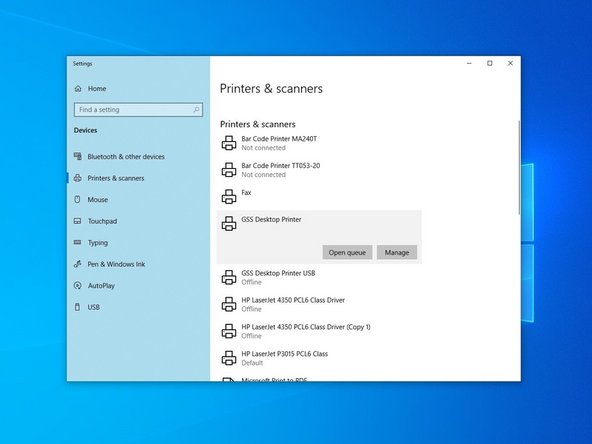Select Bar Code Printer TT053-20 entry
The image size is (592, 444).
(x=281, y=166)
